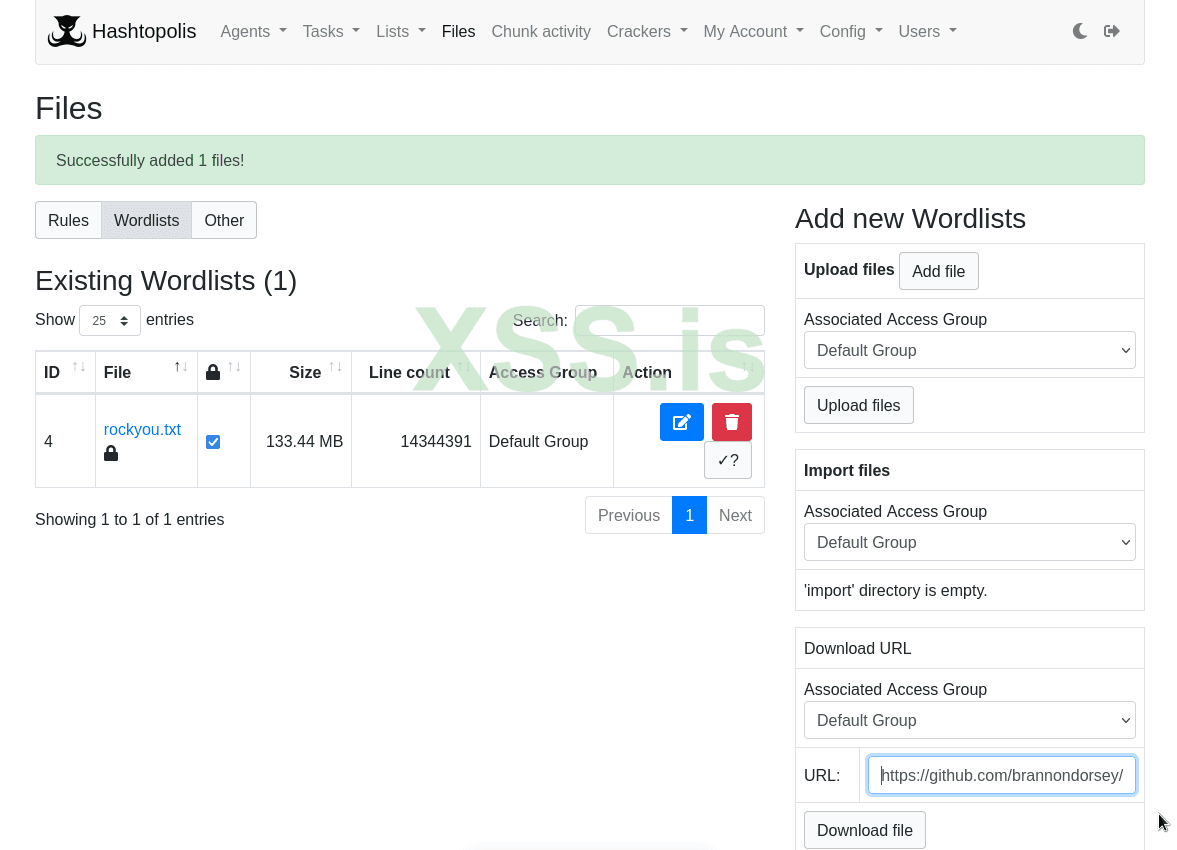Click the '✓?' check button for rockyou.txt
Image resolution: width=1177 pixels, height=850 pixels.
[728, 460]
